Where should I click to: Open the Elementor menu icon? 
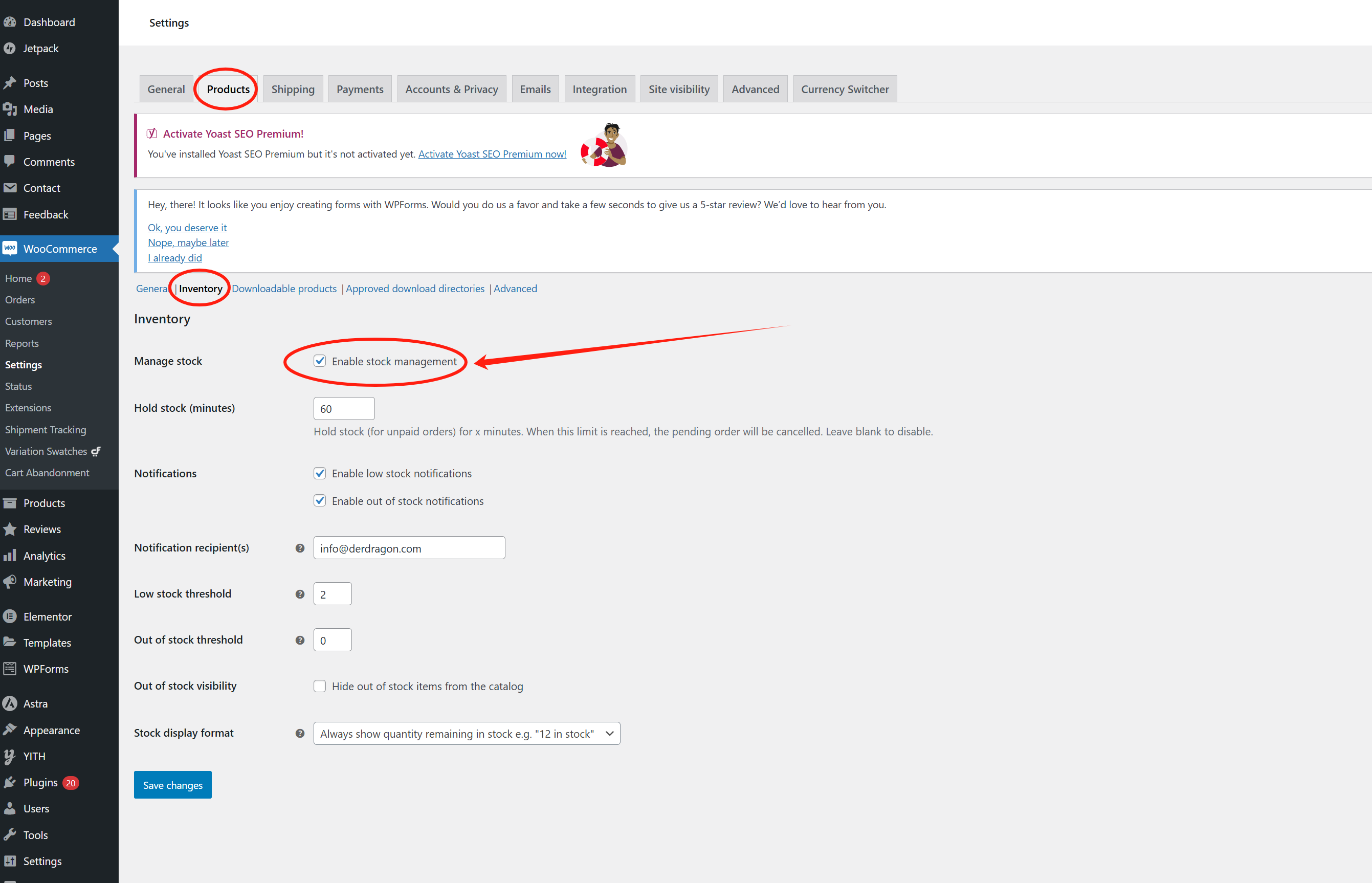click(10, 616)
